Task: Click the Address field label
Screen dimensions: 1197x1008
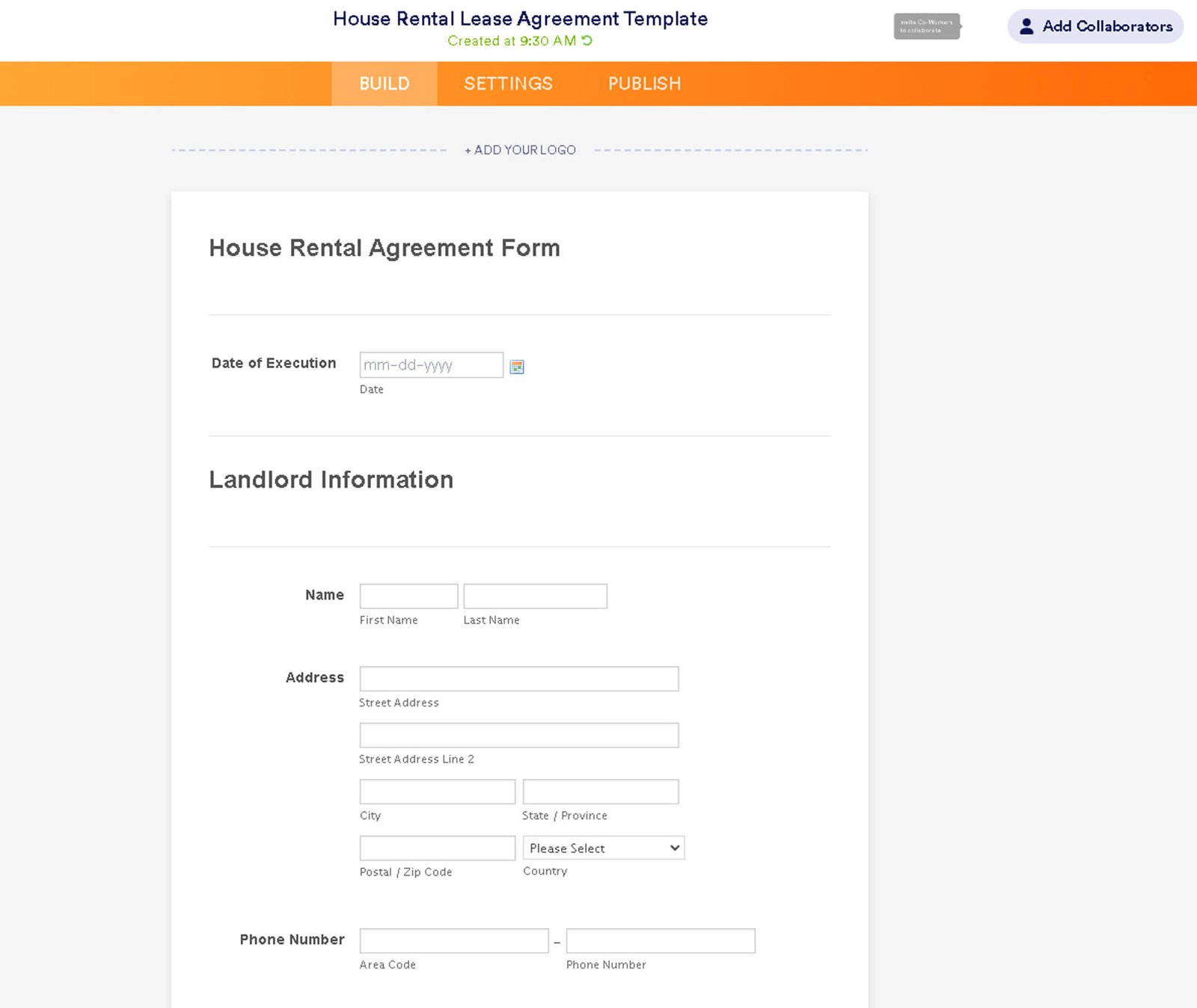Action: (x=315, y=677)
